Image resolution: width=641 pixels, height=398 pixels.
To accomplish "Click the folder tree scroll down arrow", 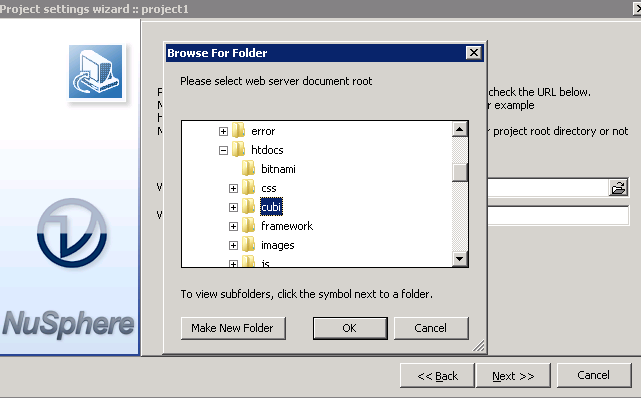I will pyautogui.click(x=459, y=259).
